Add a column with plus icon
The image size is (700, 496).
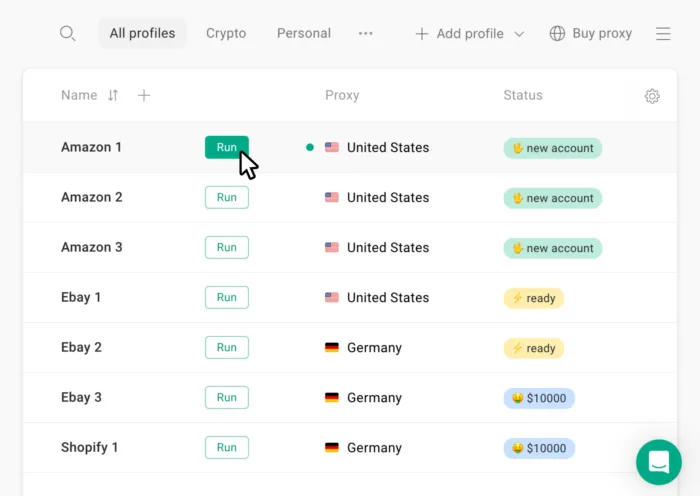tap(144, 95)
